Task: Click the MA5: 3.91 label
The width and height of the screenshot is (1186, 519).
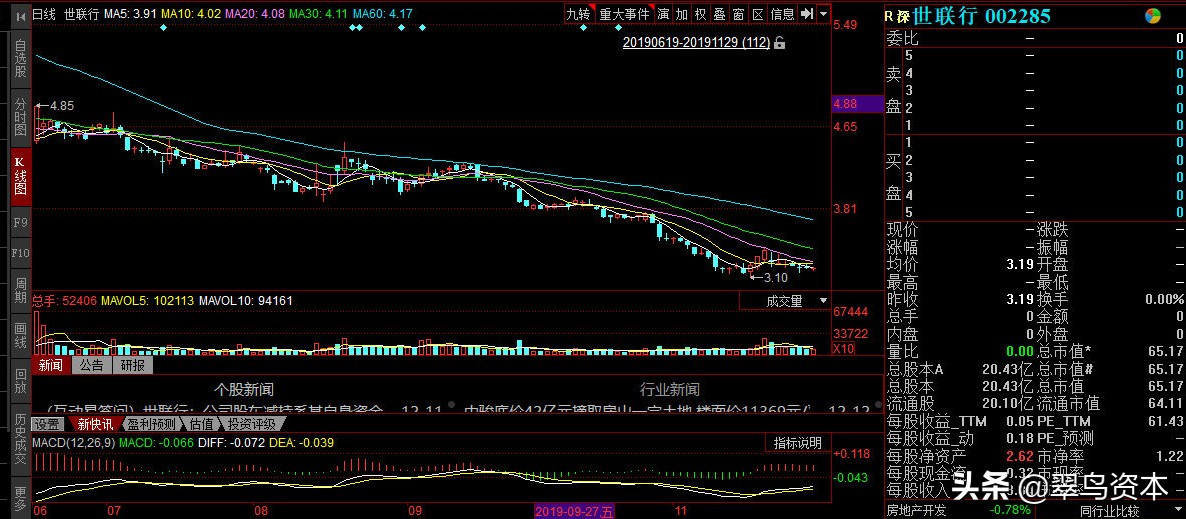Action: click(131, 14)
